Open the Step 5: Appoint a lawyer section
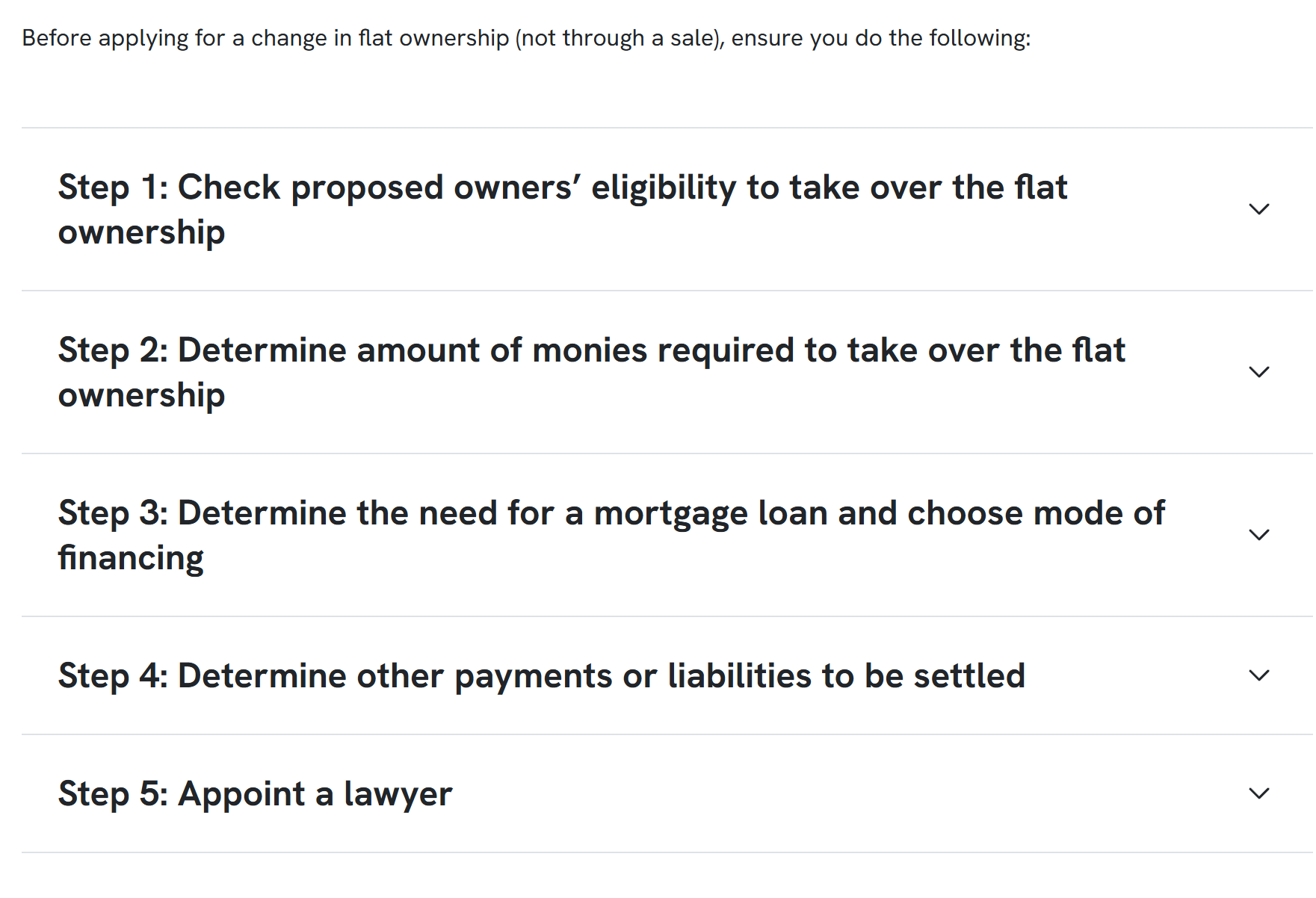 (x=667, y=793)
